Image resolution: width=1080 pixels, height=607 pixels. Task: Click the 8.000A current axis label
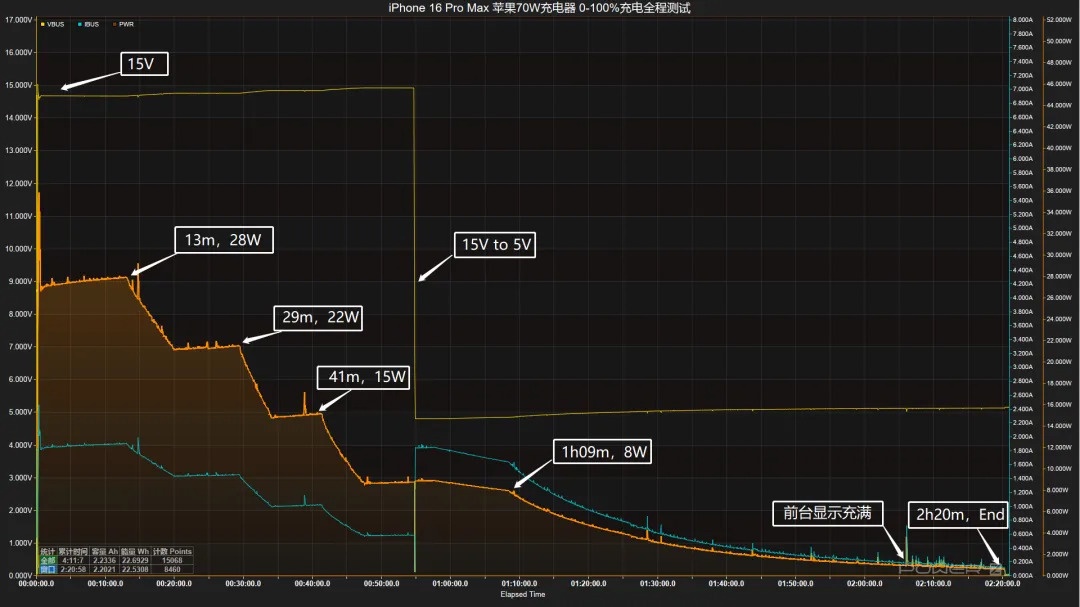[1023, 20]
